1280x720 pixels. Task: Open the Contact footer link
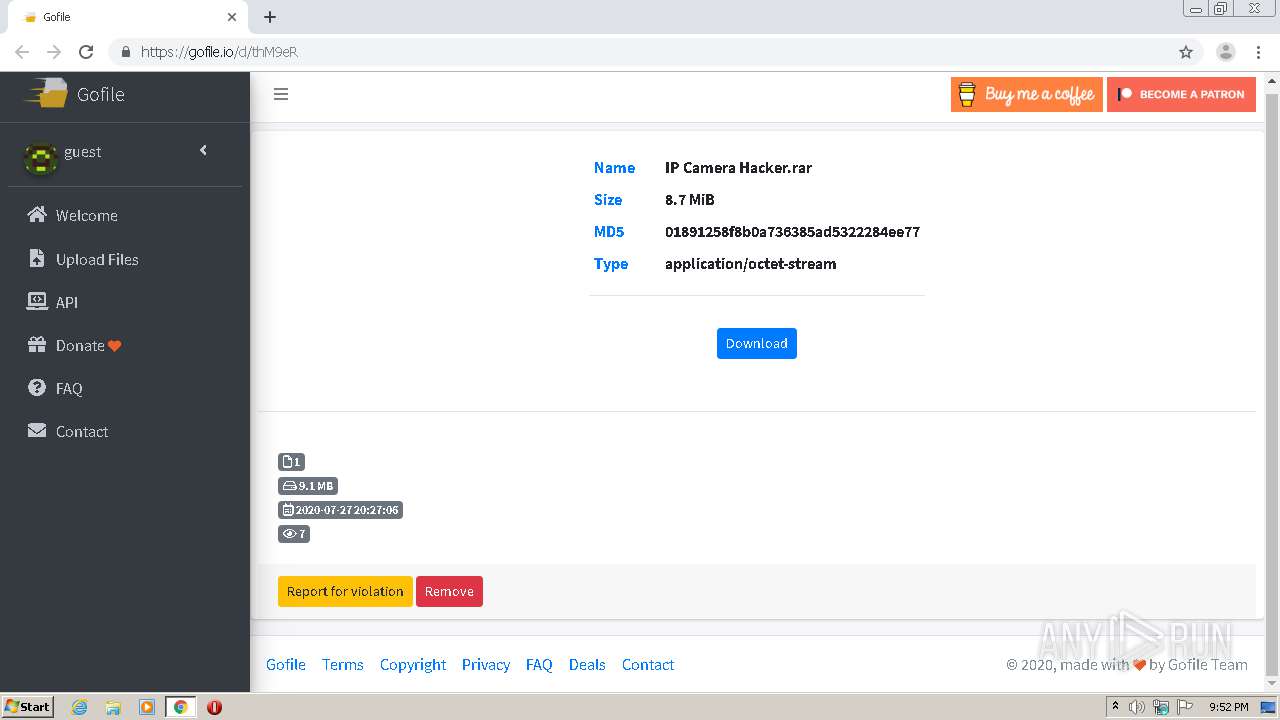pyautogui.click(x=648, y=664)
